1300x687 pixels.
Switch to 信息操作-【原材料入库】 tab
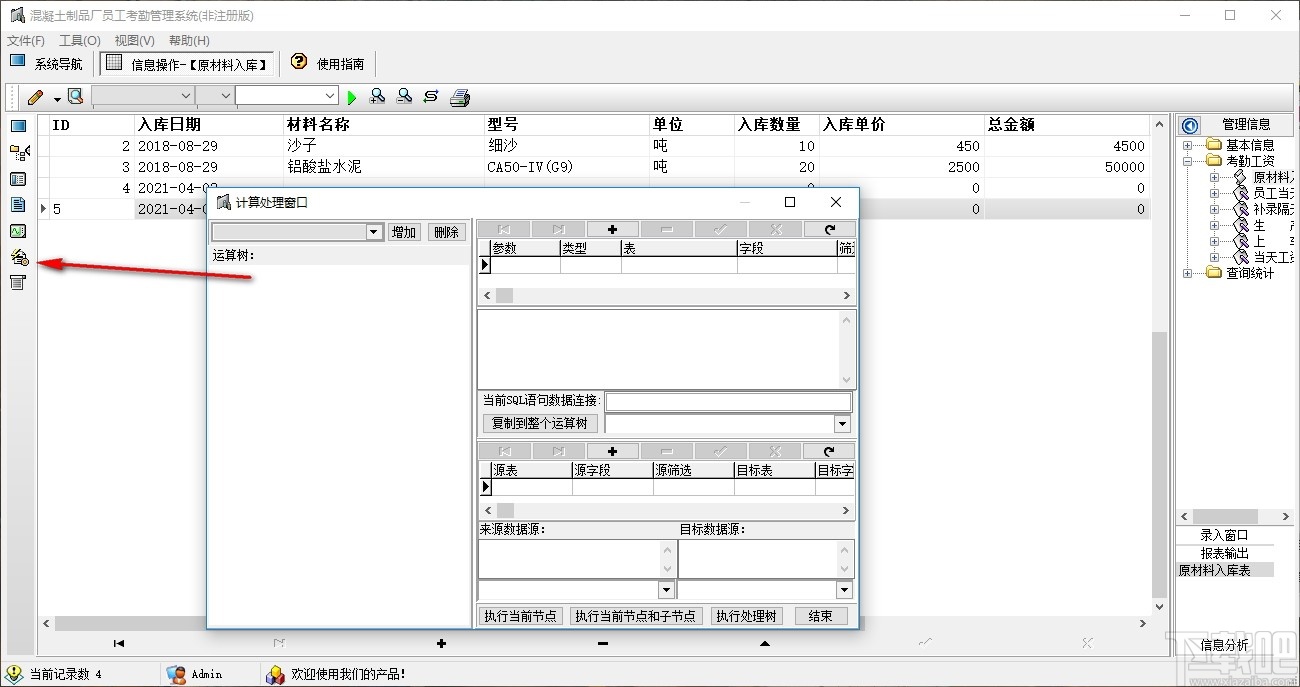pos(187,63)
